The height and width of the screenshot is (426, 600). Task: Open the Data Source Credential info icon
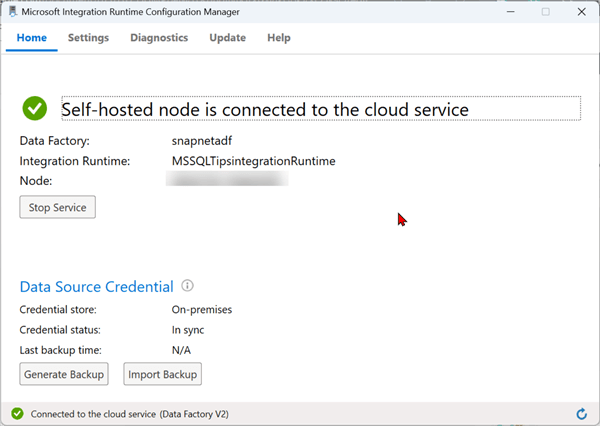[x=188, y=286]
